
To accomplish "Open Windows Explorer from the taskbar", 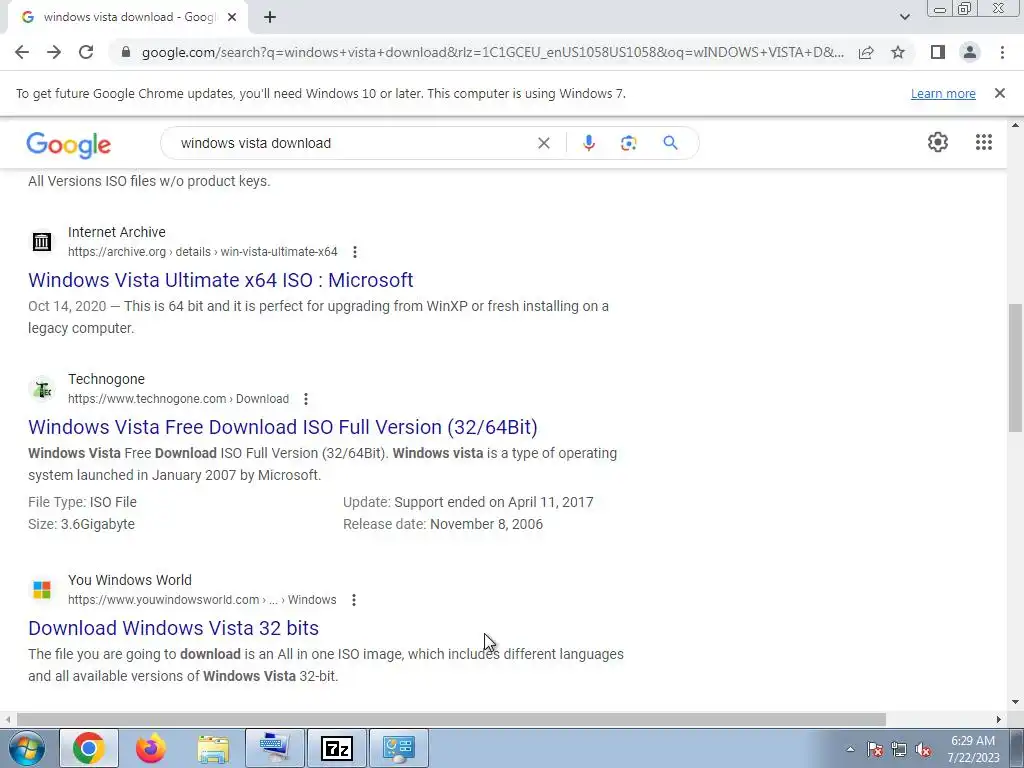I will 213,748.
